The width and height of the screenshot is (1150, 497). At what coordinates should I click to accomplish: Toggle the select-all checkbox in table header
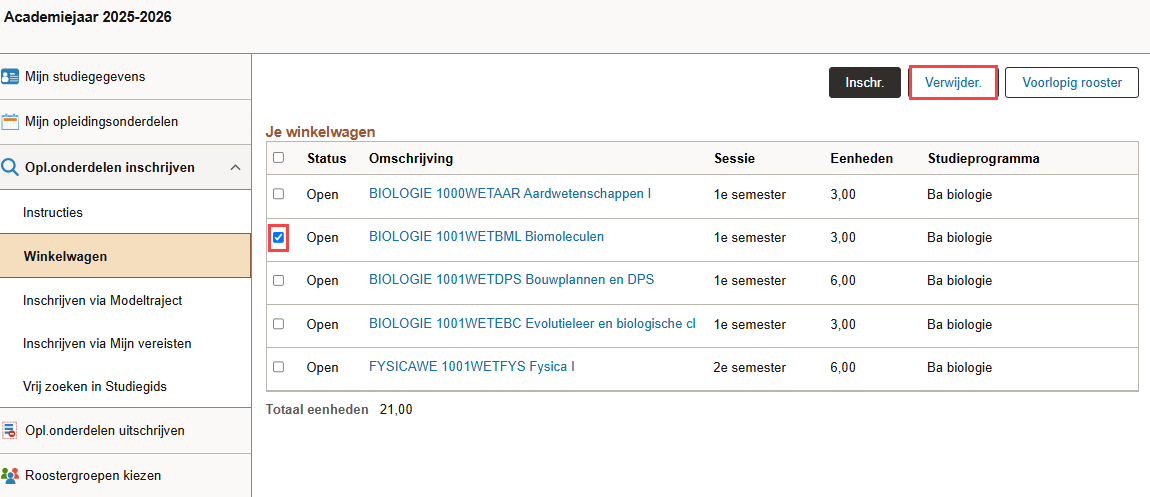point(278,158)
